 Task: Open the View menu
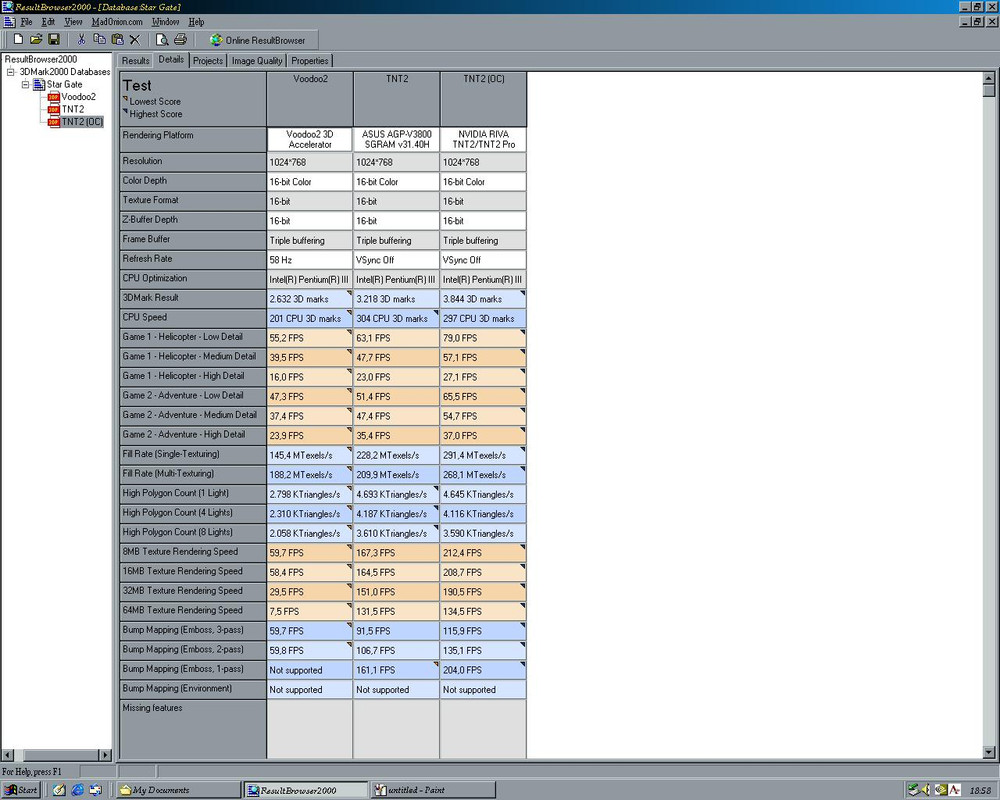click(73, 22)
